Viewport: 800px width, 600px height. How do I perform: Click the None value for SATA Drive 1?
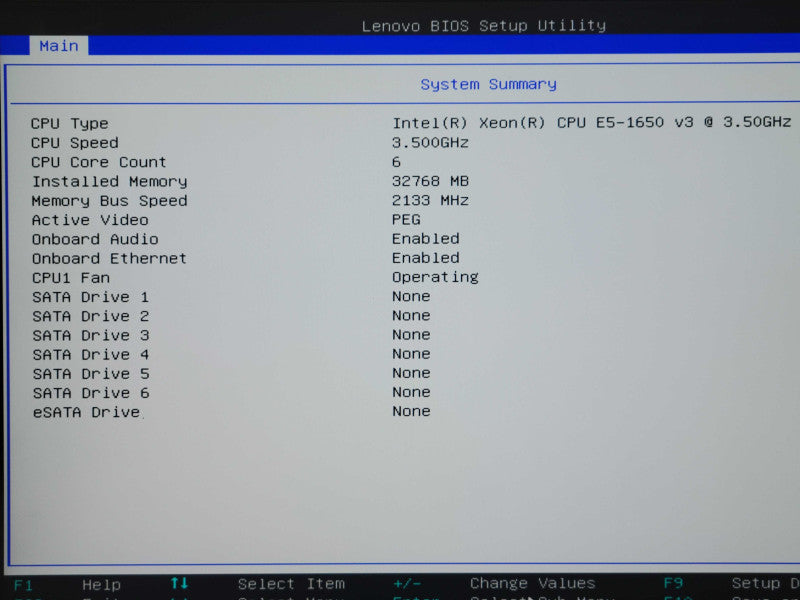click(411, 296)
